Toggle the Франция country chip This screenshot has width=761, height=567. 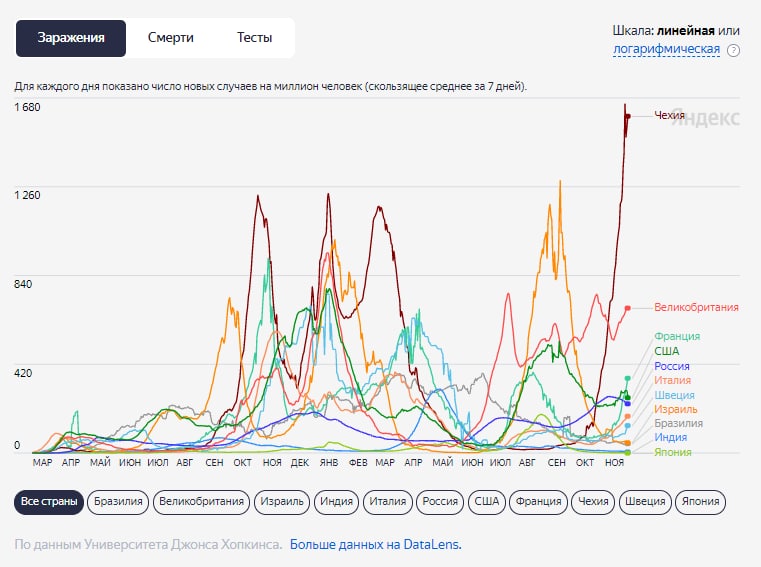[538, 501]
